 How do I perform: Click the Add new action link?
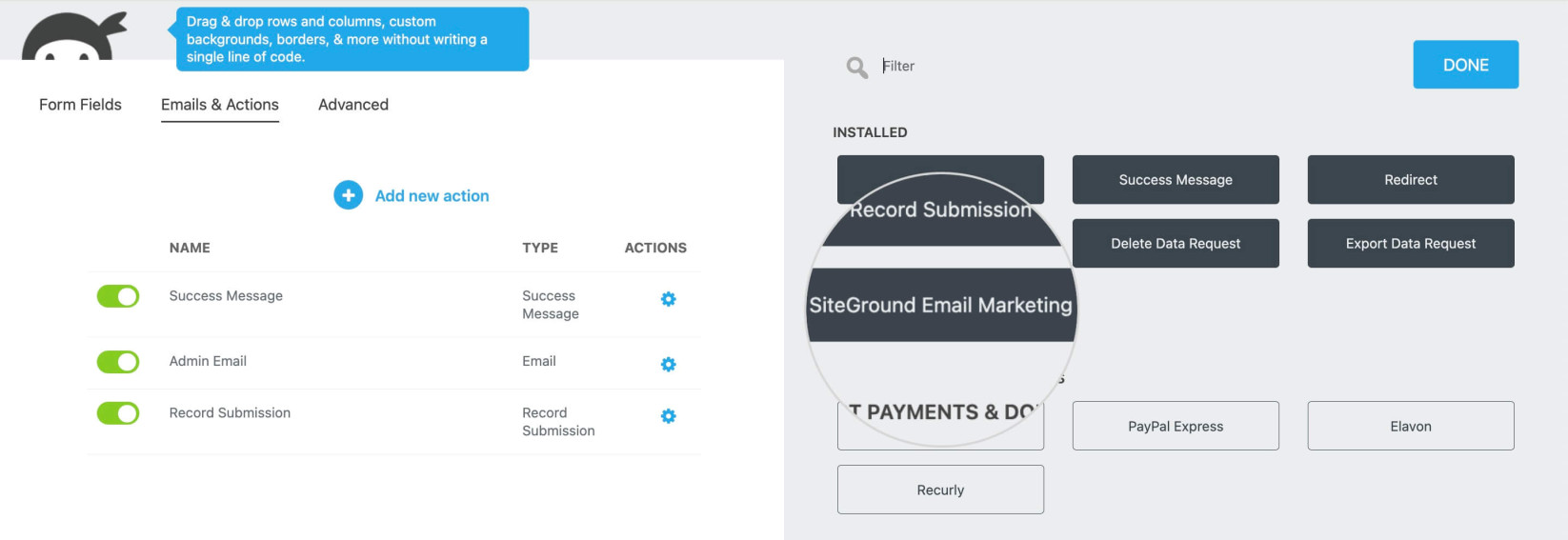coord(432,195)
